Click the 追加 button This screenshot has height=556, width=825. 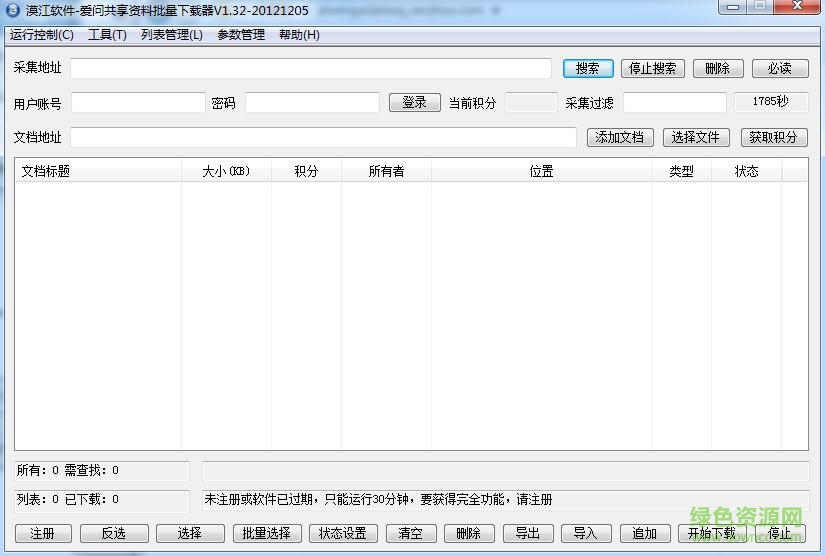pos(645,533)
